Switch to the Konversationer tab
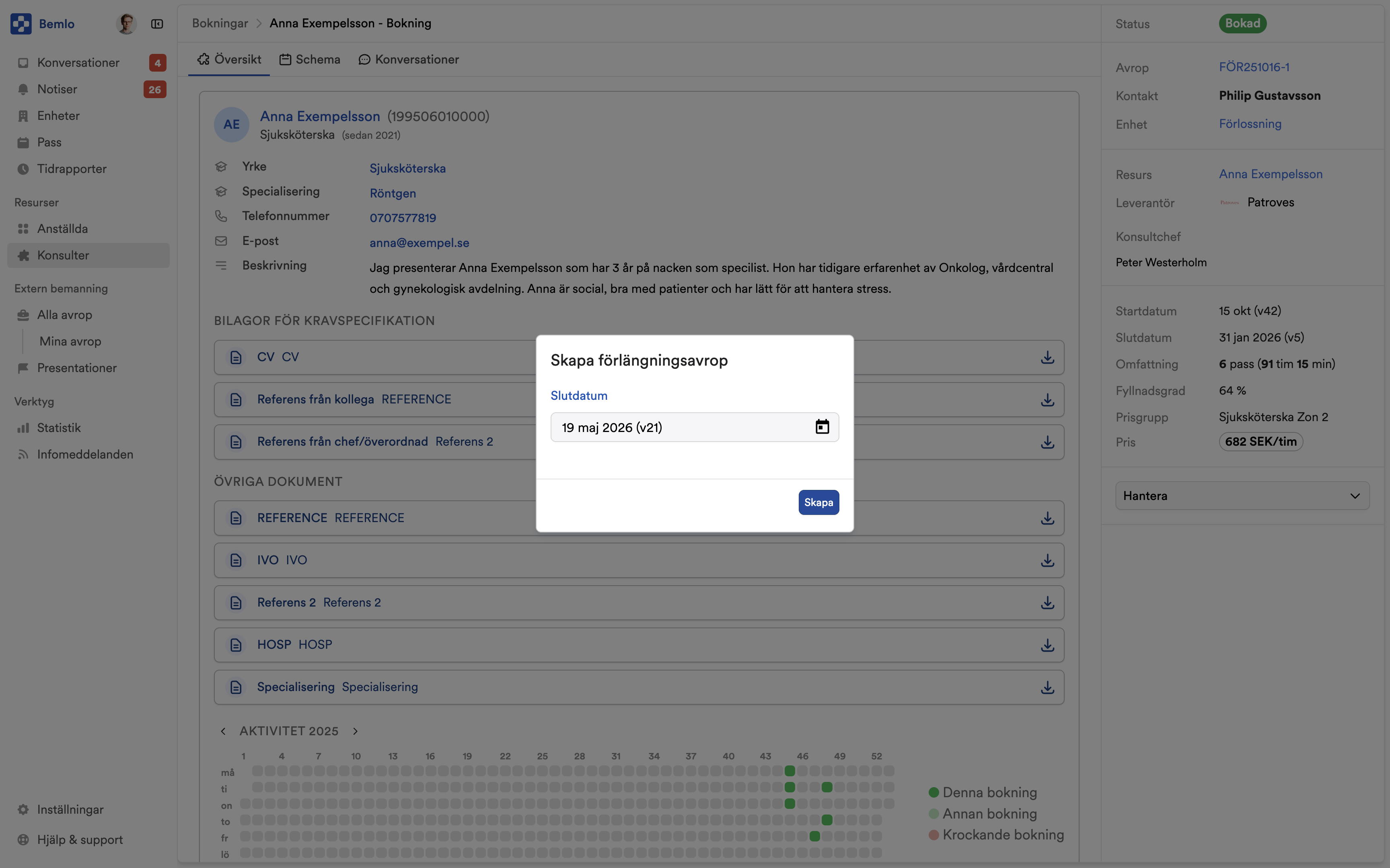Screen dimensions: 1390x868 click(x=409, y=59)
